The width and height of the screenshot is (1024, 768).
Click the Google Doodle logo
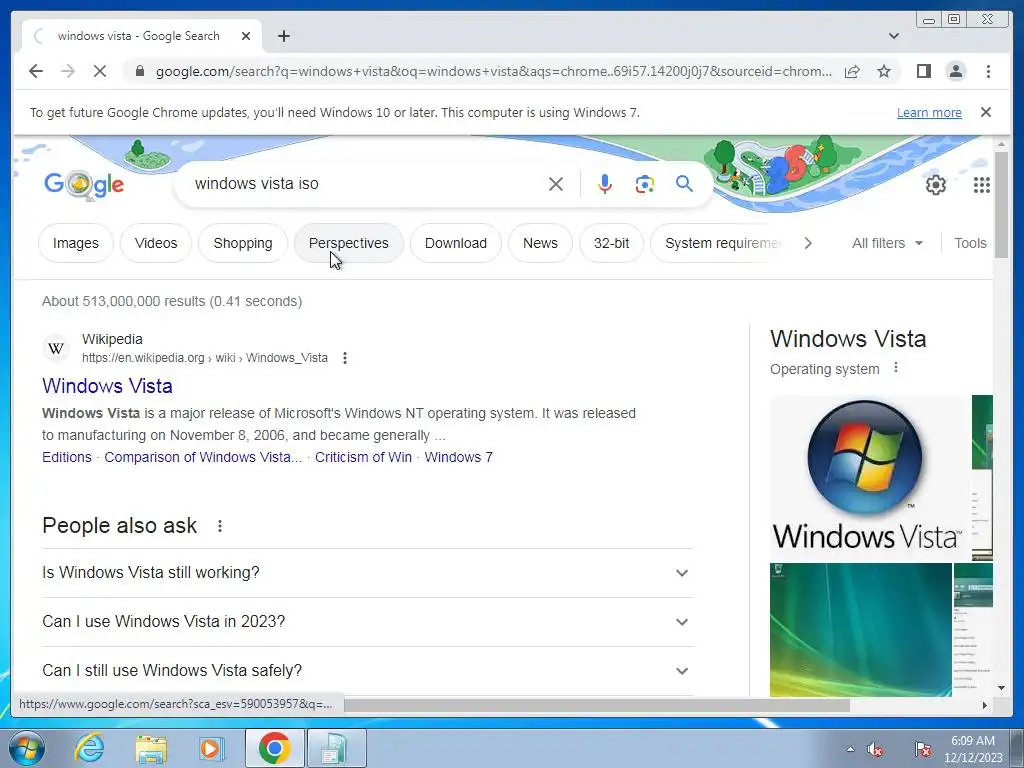[84, 185]
